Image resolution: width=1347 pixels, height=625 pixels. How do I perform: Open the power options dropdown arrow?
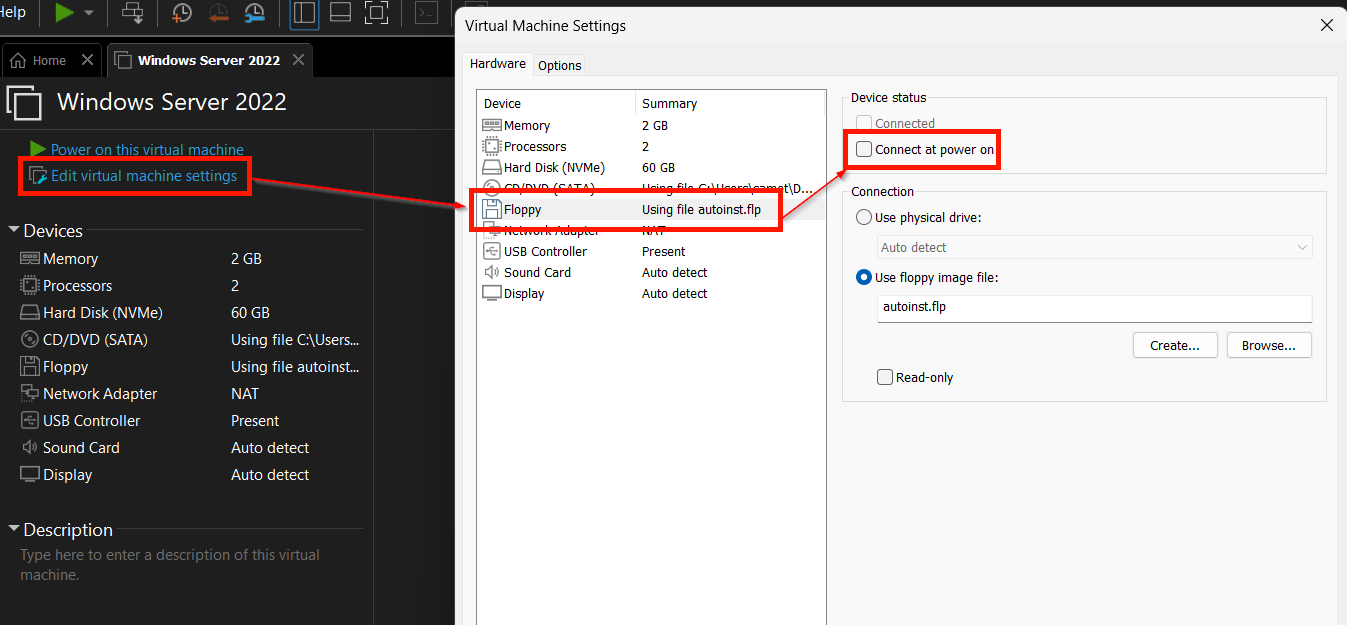pyautogui.click(x=89, y=13)
